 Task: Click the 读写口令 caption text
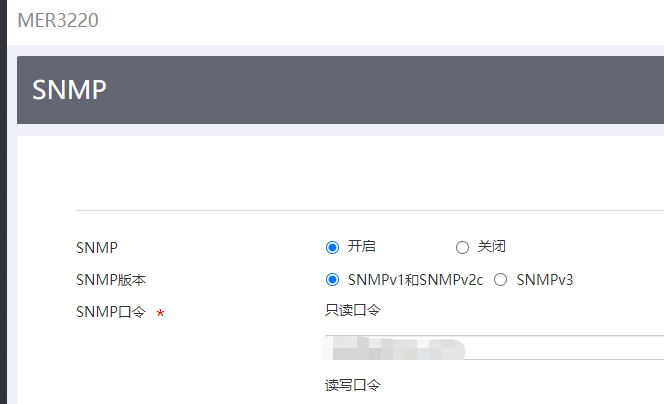pyautogui.click(x=352, y=384)
